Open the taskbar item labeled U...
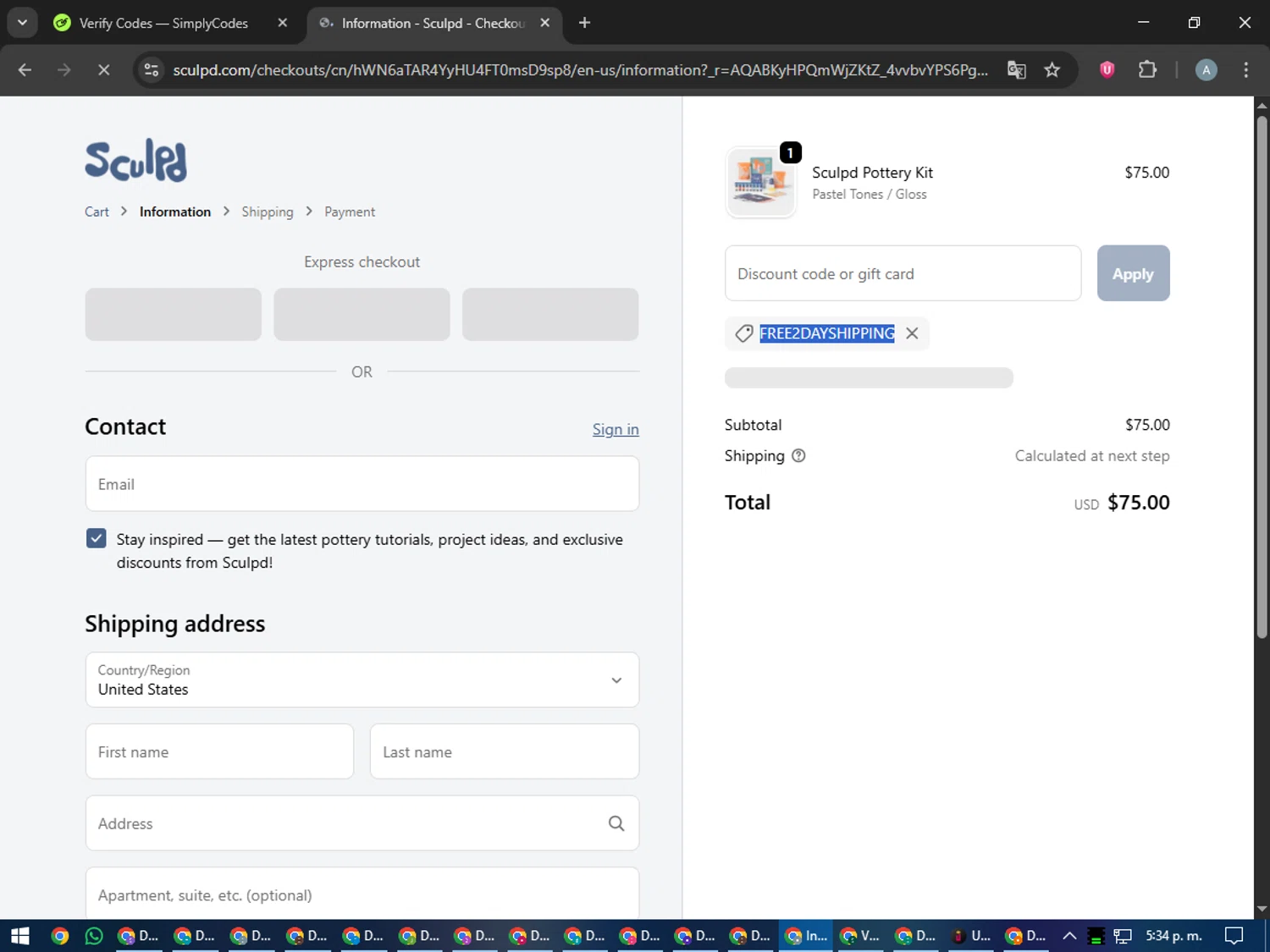The image size is (1270, 952). click(x=972, y=936)
